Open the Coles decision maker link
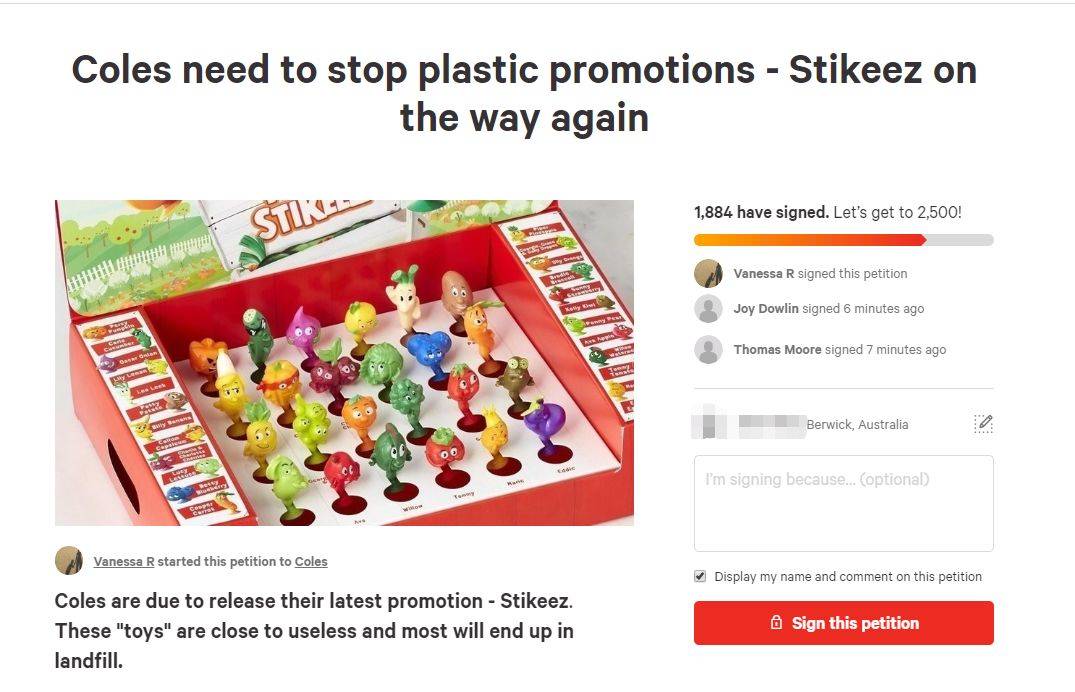 click(311, 562)
